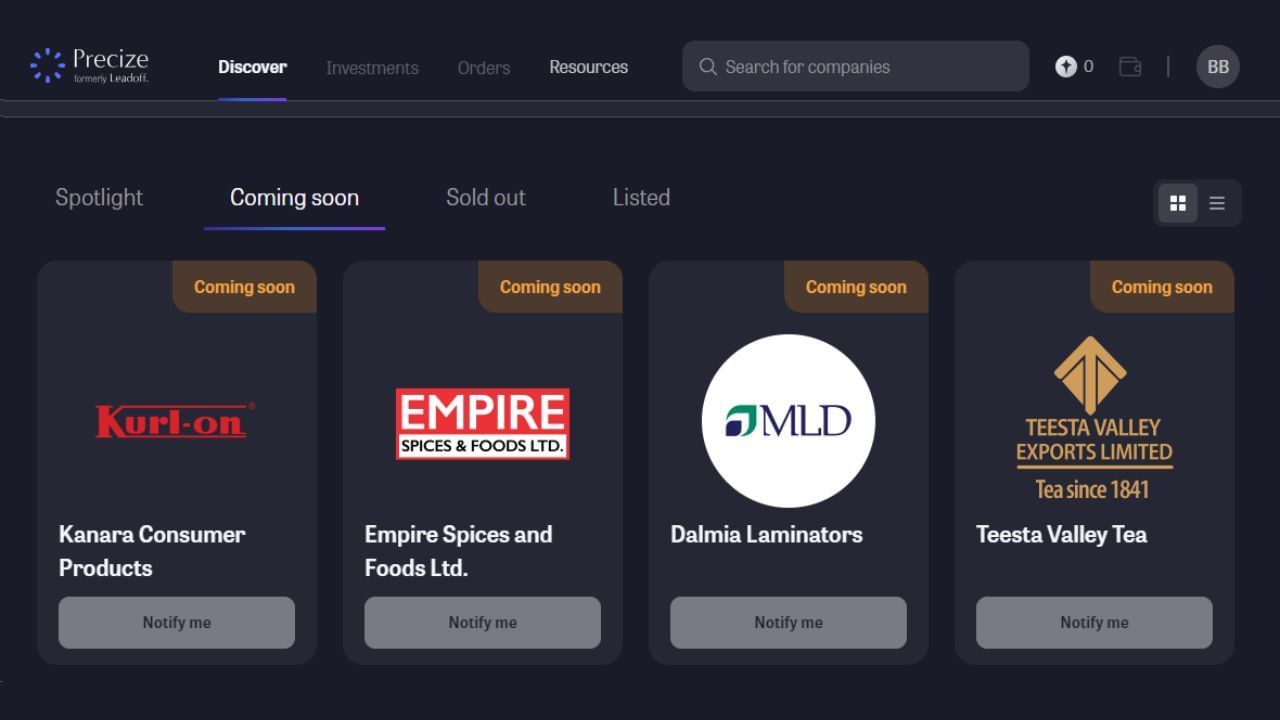The height and width of the screenshot is (720, 1280).
Task: Switch to the Sold out tab
Action: click(486, 197)
